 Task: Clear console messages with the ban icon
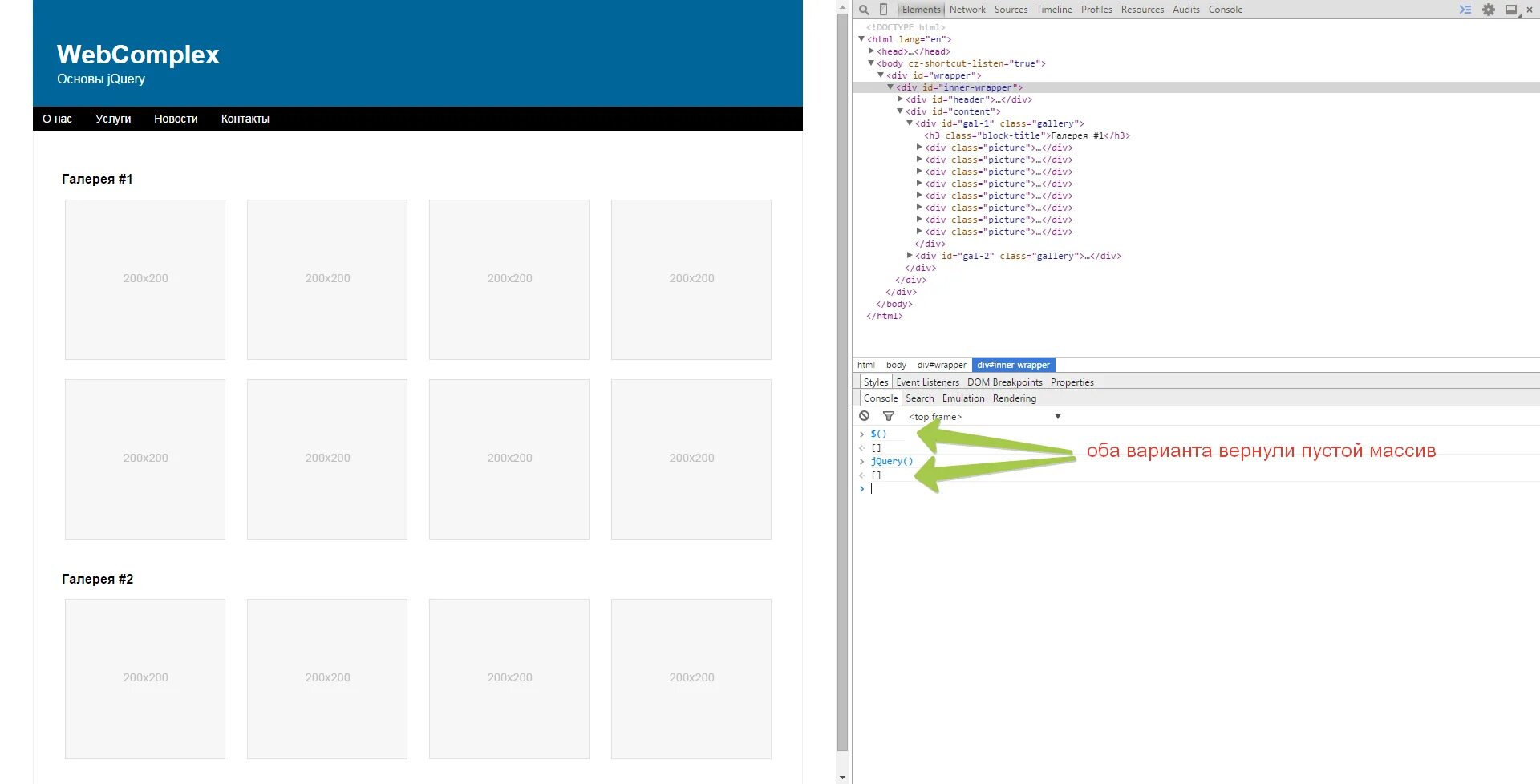865,416
